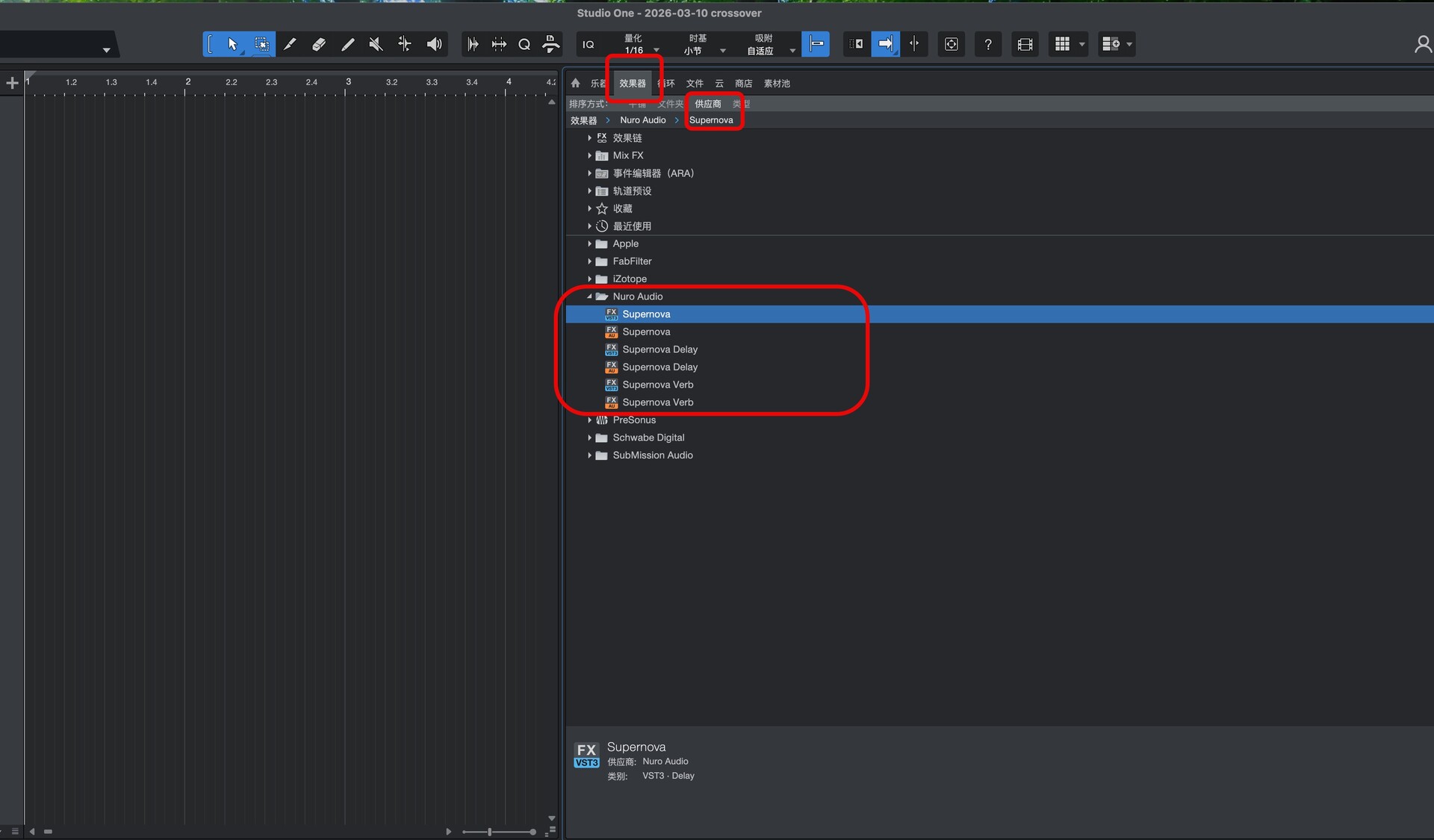
Task: Select the Arrow tool
Action: [232, 44]
